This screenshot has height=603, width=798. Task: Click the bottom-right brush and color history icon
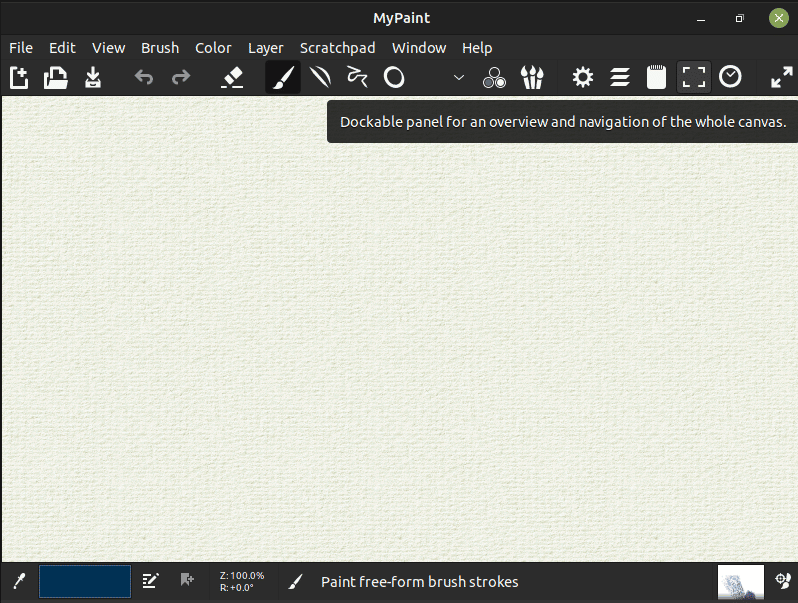tap(783, 581)
